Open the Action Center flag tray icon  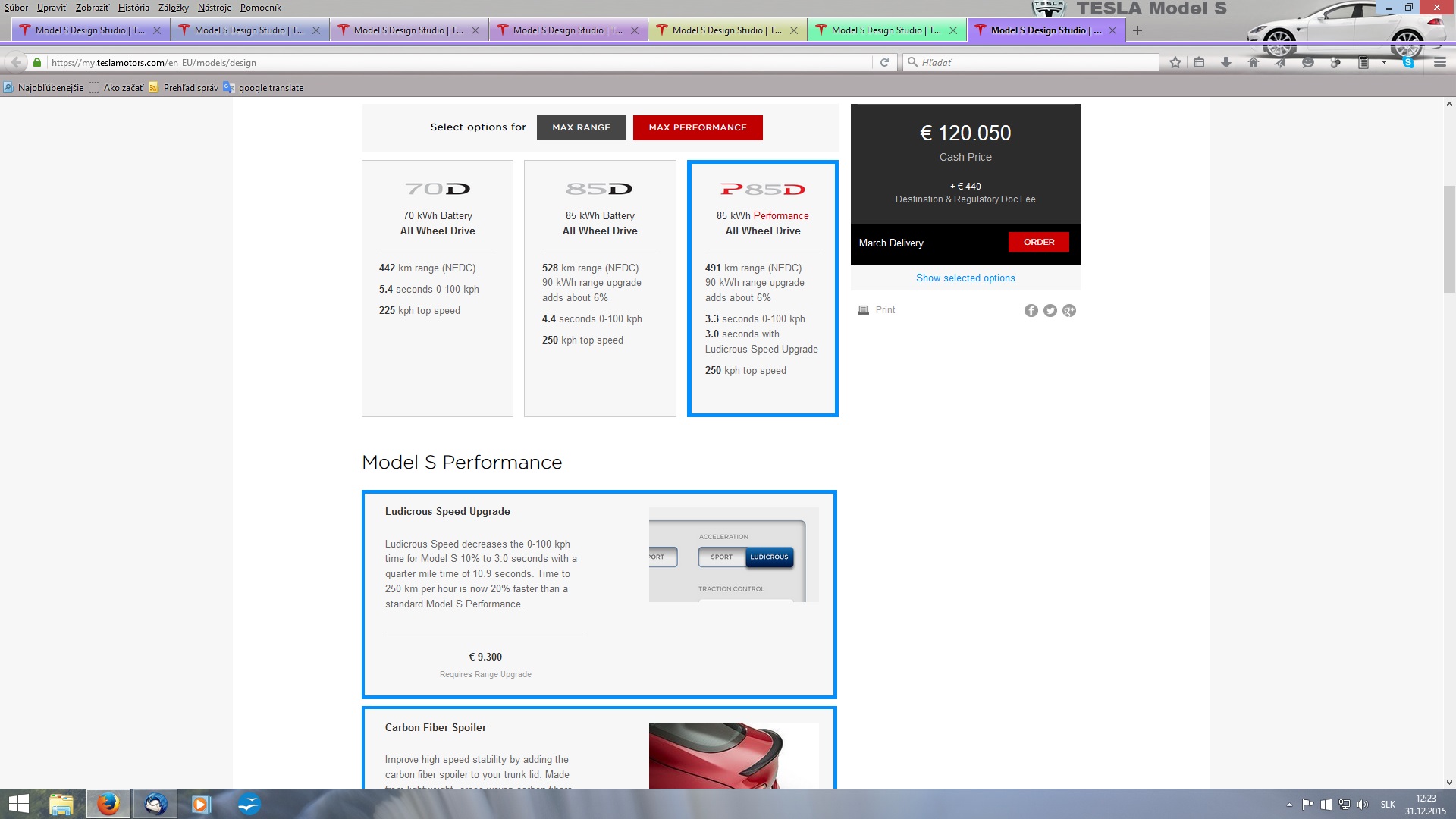point(1308,805)
